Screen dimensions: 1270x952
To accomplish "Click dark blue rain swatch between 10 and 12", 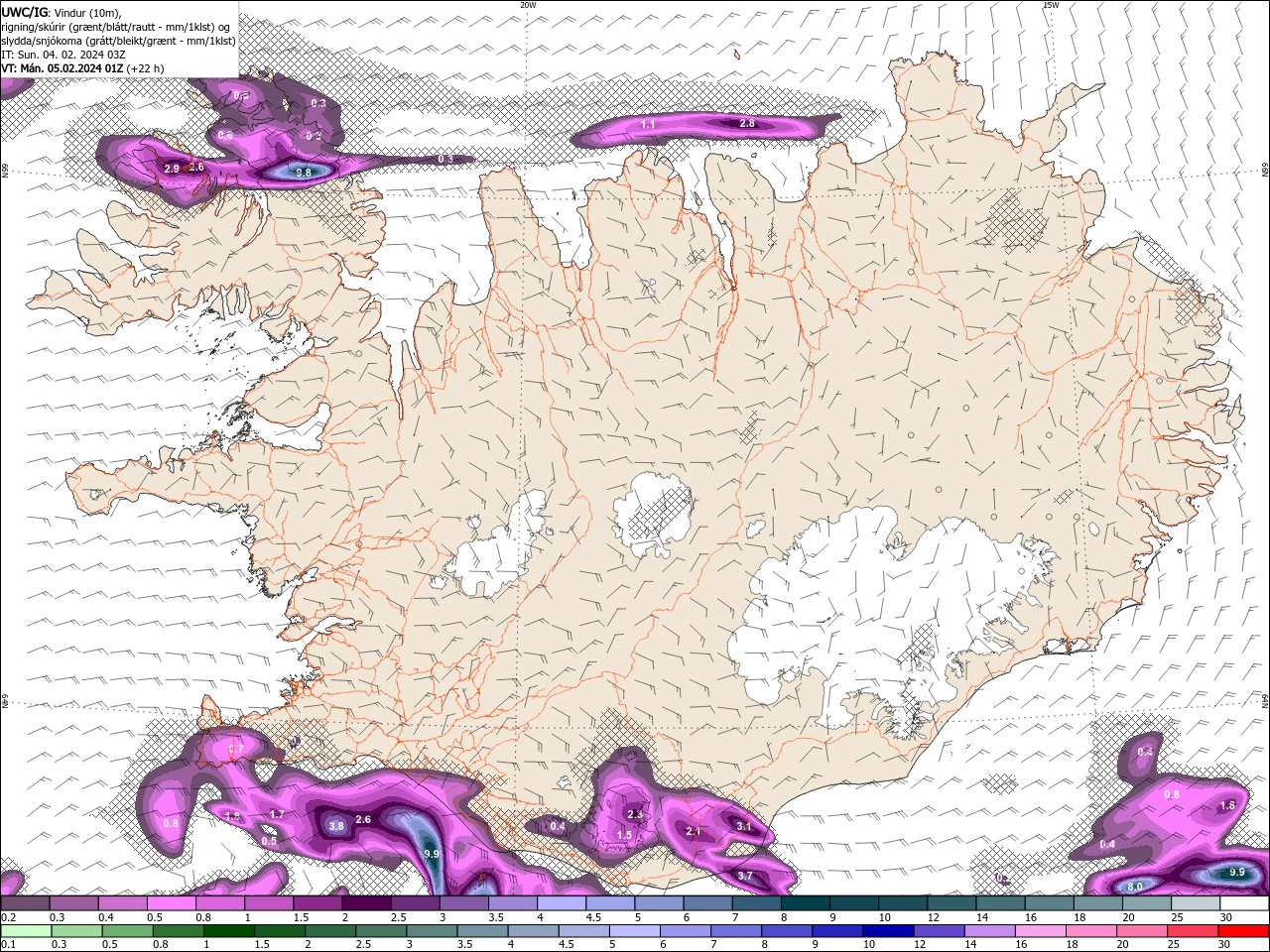I will click(x=887, y=930).
